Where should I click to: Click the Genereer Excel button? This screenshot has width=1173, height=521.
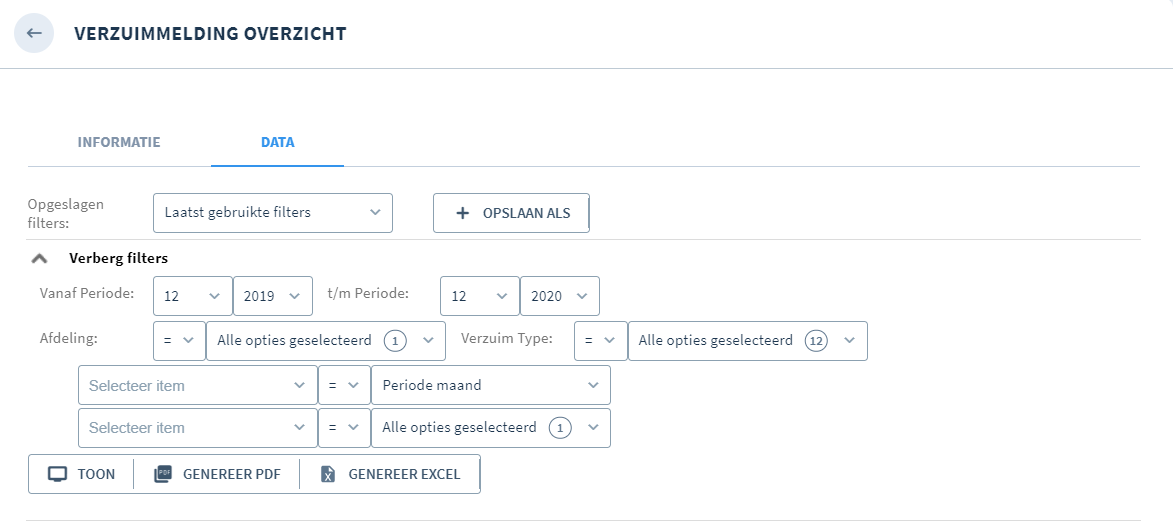click(391, 475)
